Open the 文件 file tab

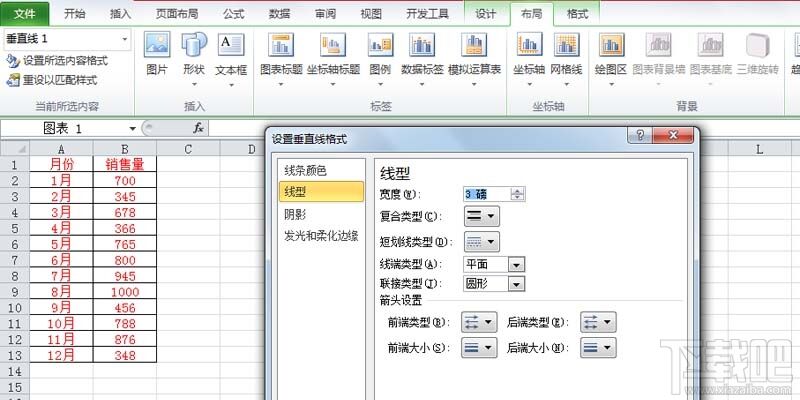24,14
